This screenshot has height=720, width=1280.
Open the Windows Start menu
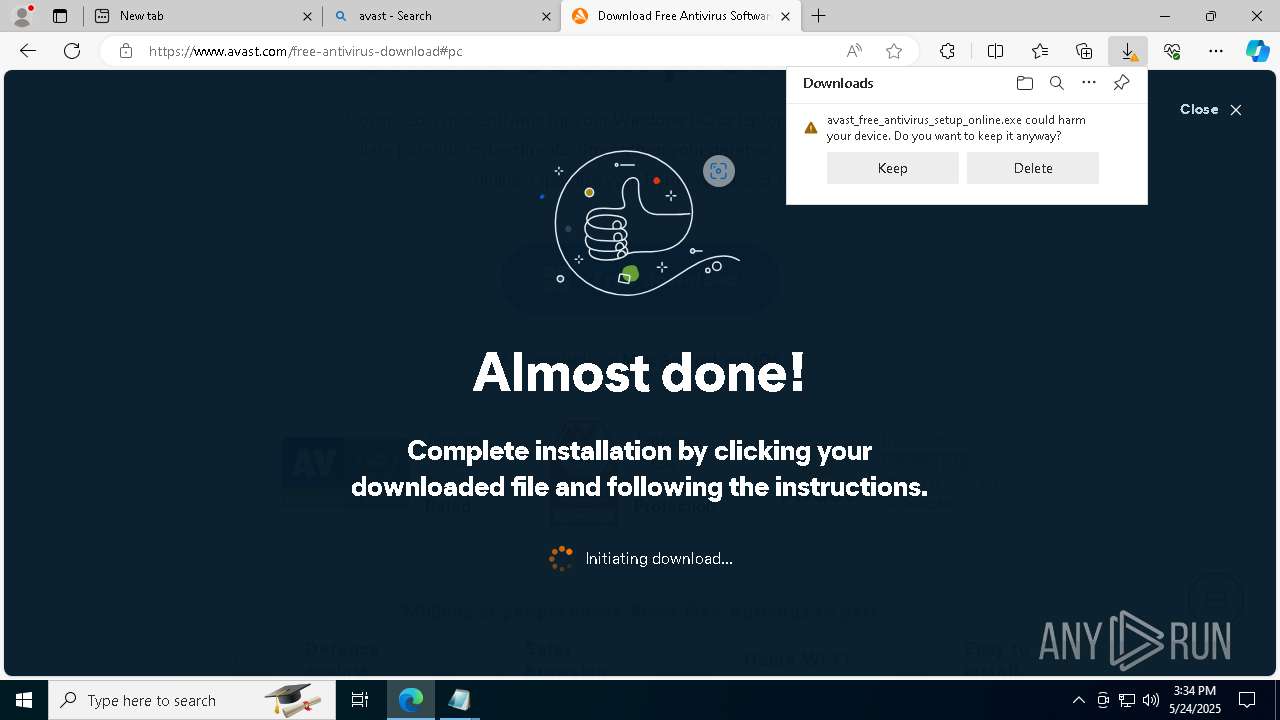24,700
